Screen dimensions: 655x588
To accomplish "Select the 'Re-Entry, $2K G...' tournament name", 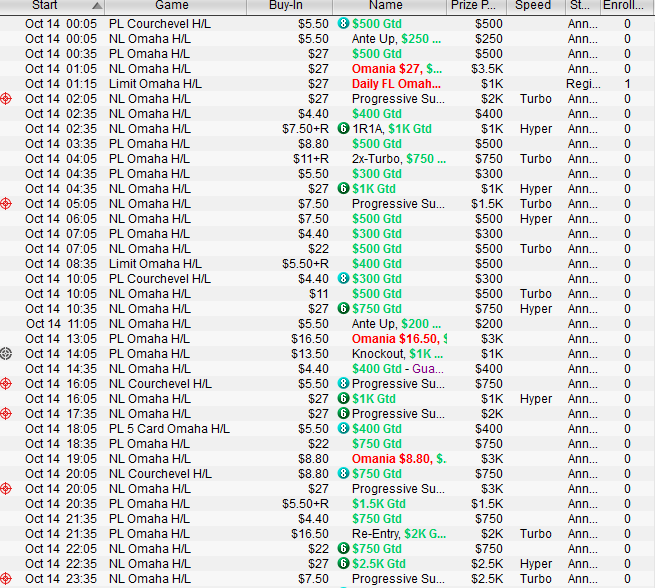I will click(x=399, y=534).
